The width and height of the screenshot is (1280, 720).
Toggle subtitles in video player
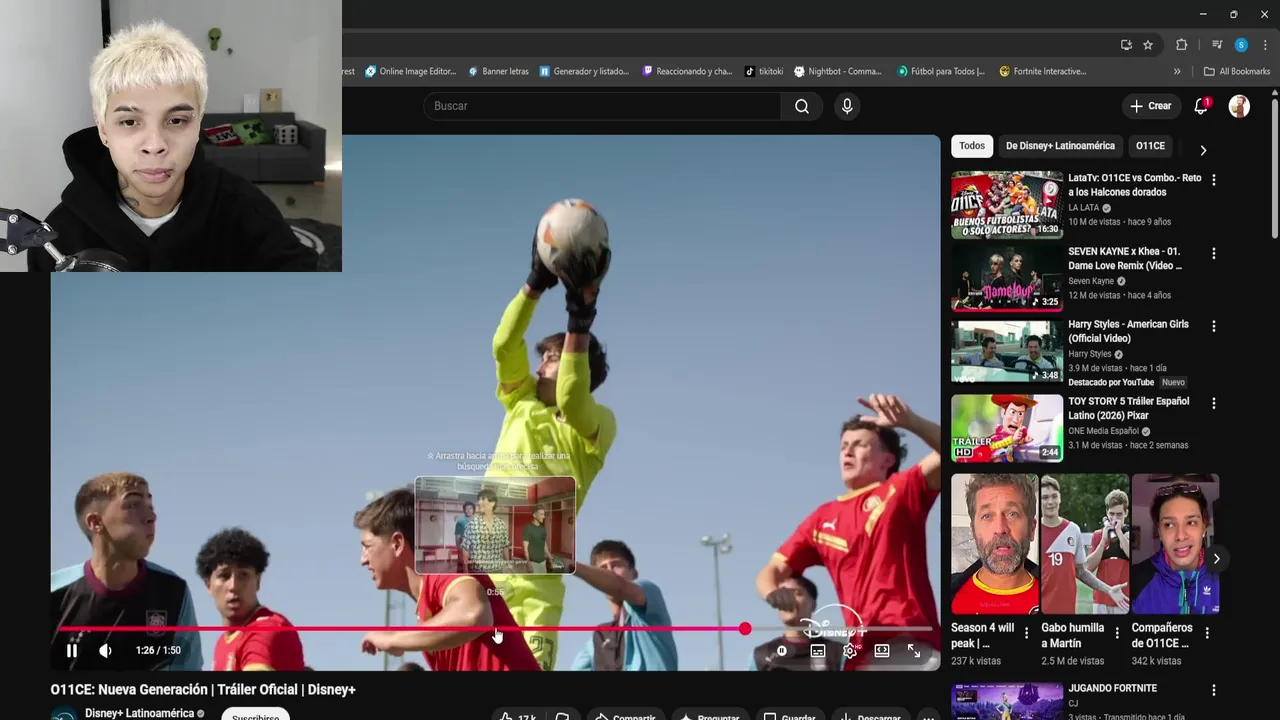pyautogui.click(x=817, y=650)
